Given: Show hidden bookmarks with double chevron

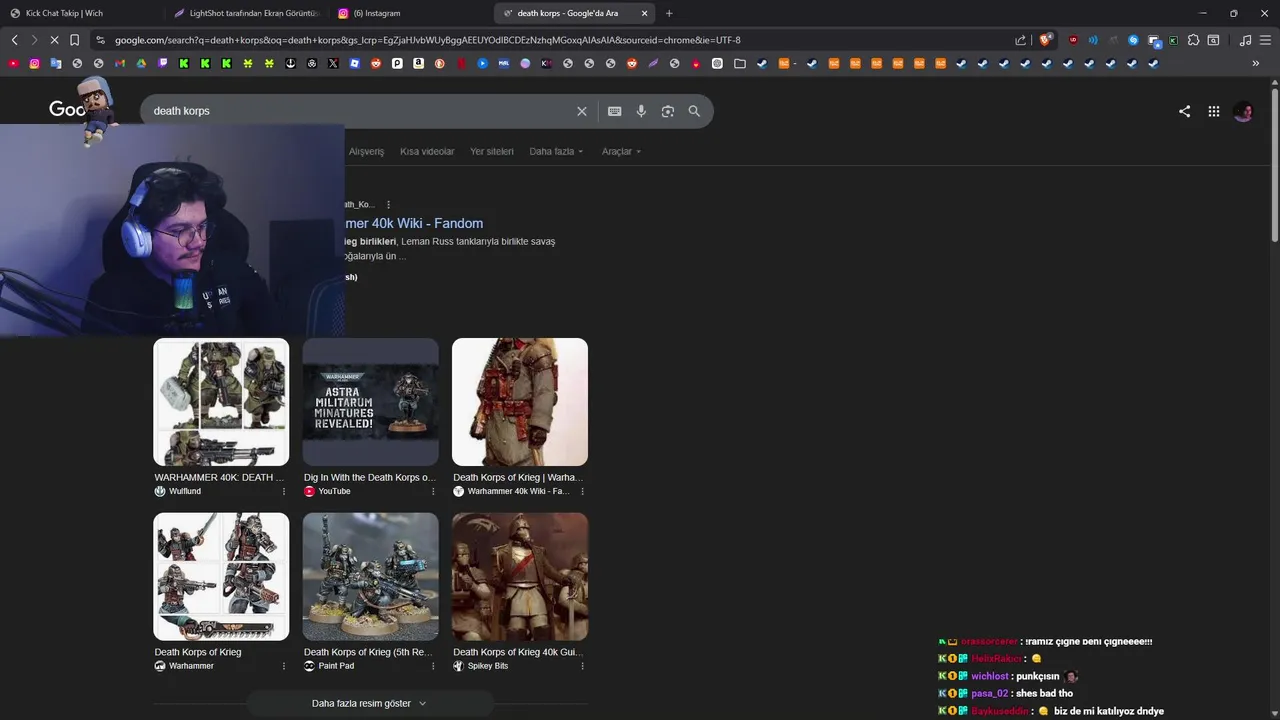Looking at the screenshot, I should [1255, 63].
